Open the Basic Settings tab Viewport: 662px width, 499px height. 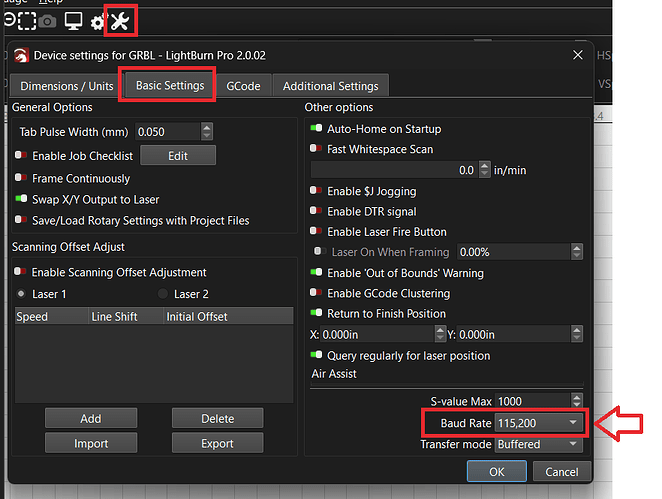tap(170, 85)
